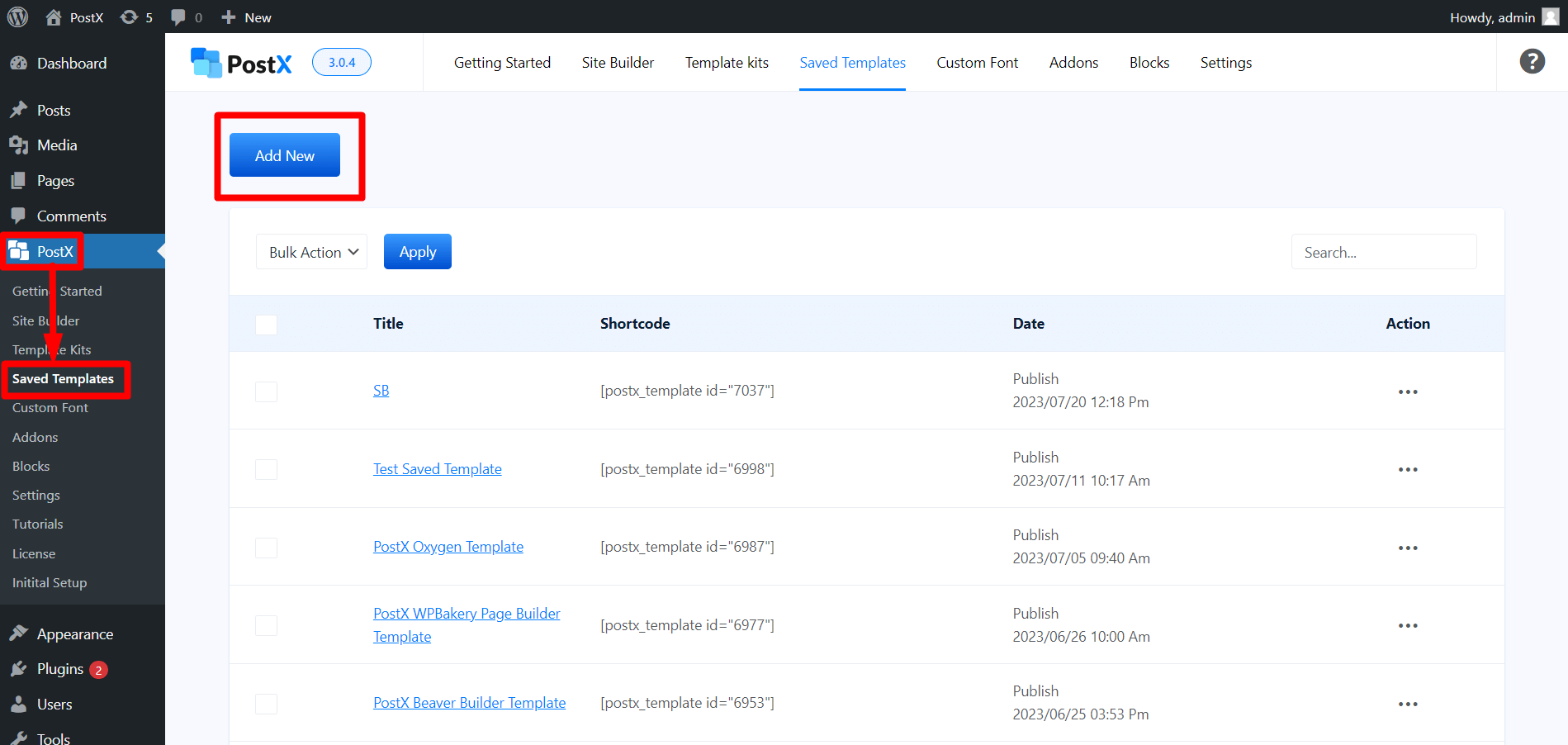1568x745 pixels.
Task: Click the help question mark icon
Action: [1532, 61]
